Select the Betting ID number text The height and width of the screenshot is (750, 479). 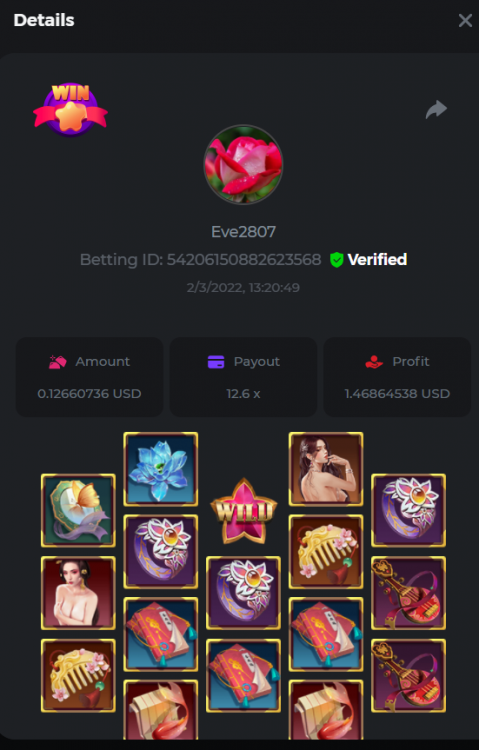pyautogui.click(x=244, y=259)
